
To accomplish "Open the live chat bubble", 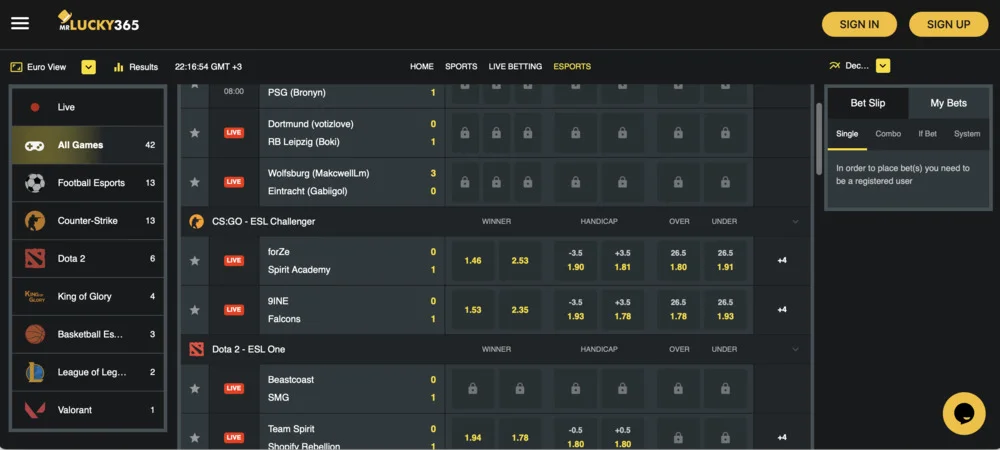I will tap(964, 414).
